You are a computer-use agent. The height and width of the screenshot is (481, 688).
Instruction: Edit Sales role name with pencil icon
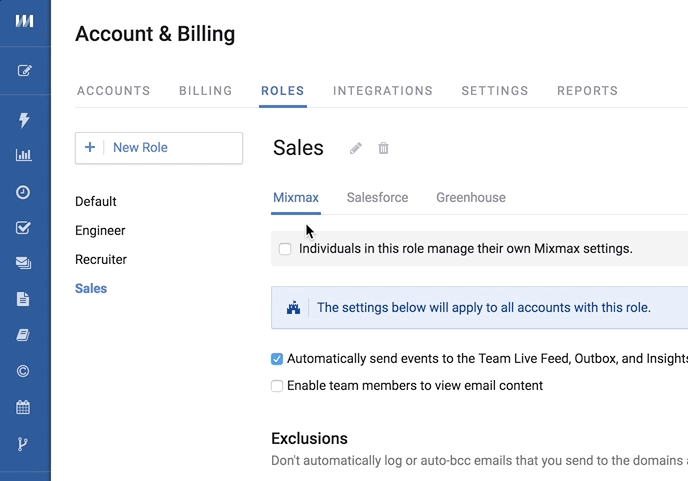[x=355, y=149]
